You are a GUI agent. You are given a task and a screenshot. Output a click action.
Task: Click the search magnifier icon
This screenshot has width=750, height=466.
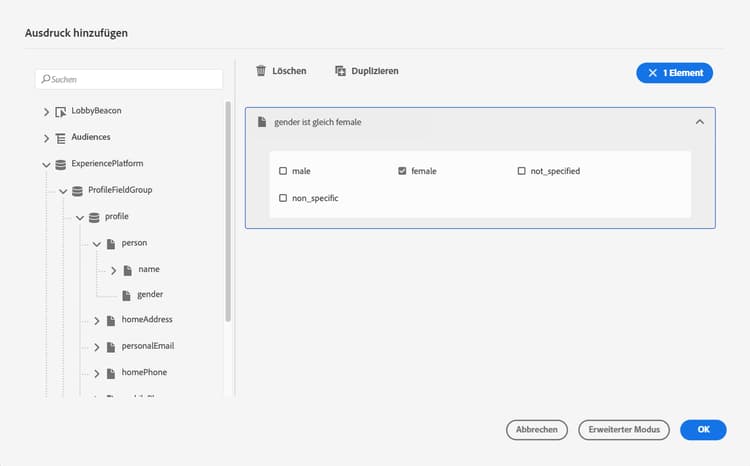tap(45, 79)
